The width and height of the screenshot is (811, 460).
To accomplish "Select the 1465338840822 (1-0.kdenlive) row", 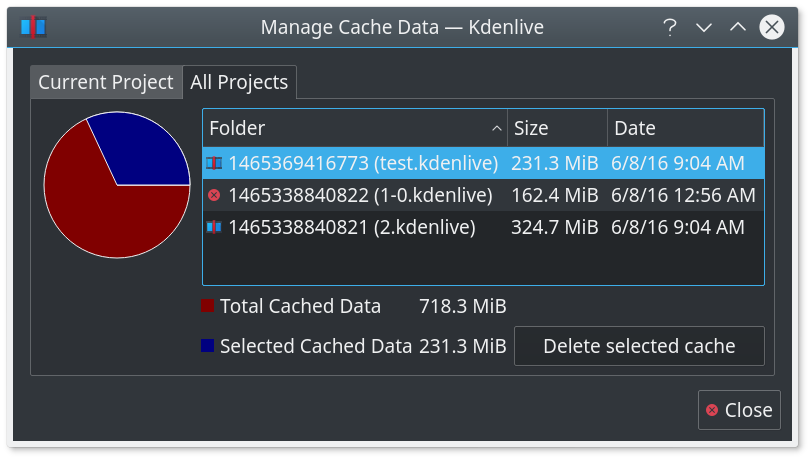I will click(x=483, y=195).
